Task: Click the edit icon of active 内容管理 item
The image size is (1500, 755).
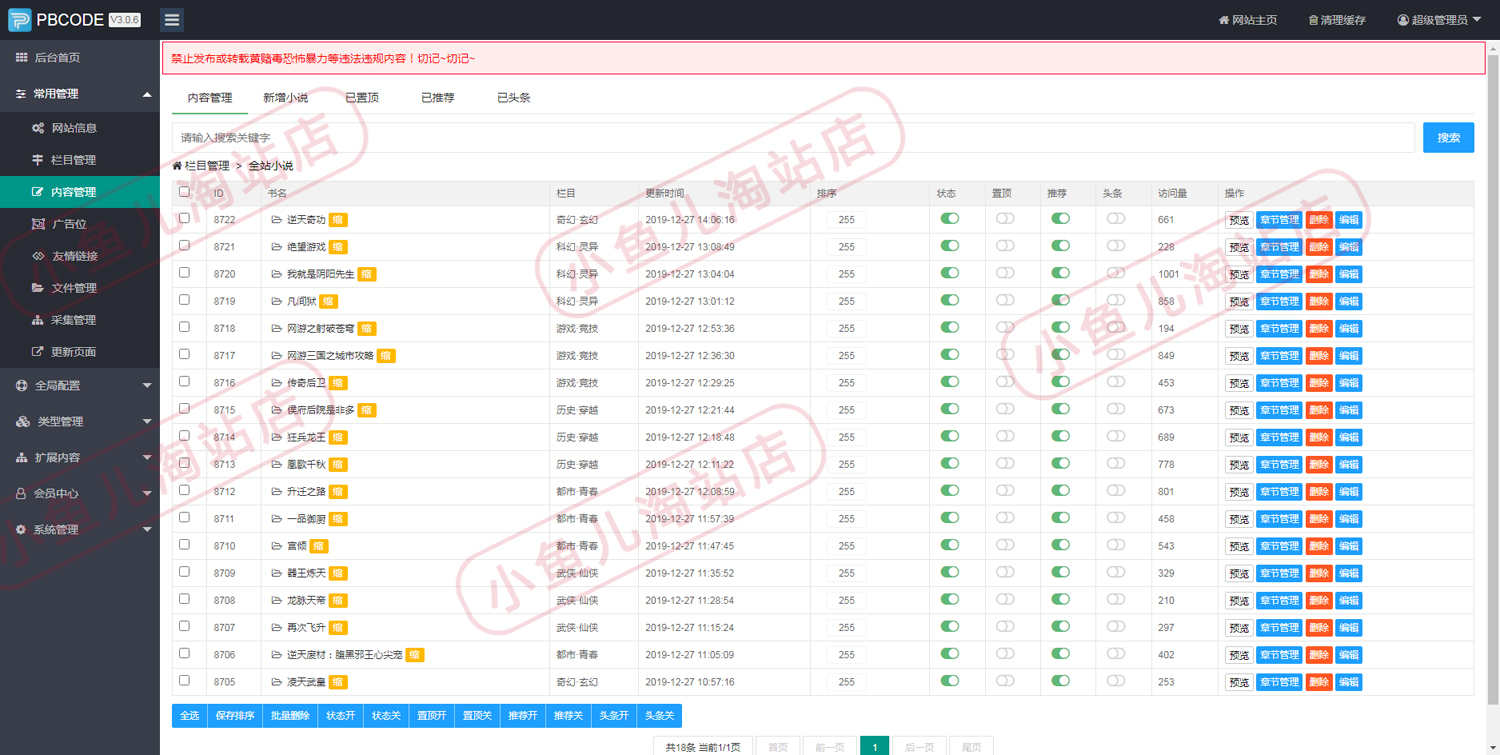Action: pos(38,192)
